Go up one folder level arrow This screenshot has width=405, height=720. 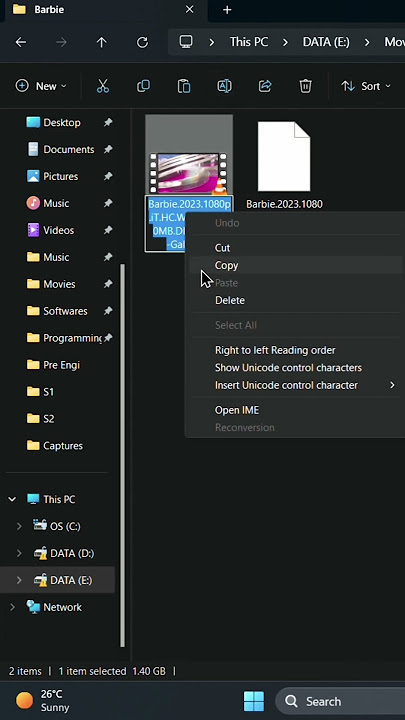coord(101,42)
